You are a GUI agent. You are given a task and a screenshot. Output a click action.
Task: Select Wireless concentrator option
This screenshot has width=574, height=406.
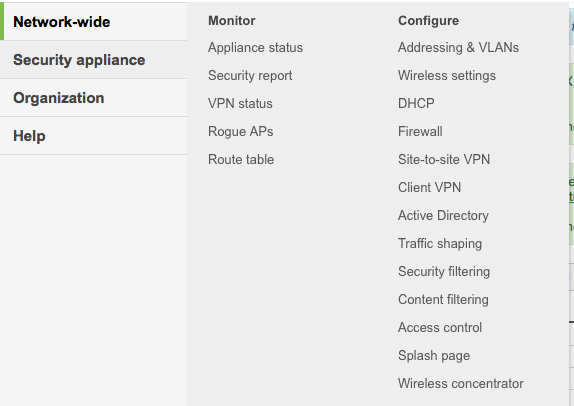pos(461,383)
